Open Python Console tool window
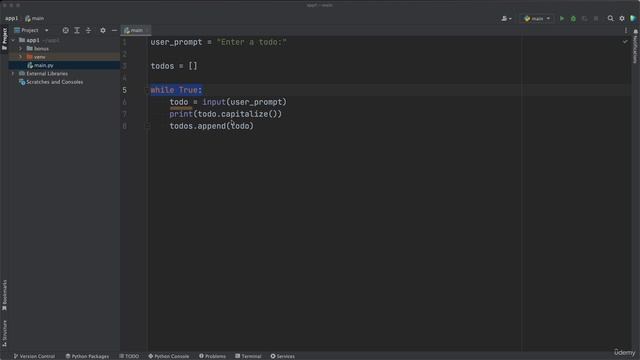This screenshot has height=360, width=640. click(x=169, y=356)
